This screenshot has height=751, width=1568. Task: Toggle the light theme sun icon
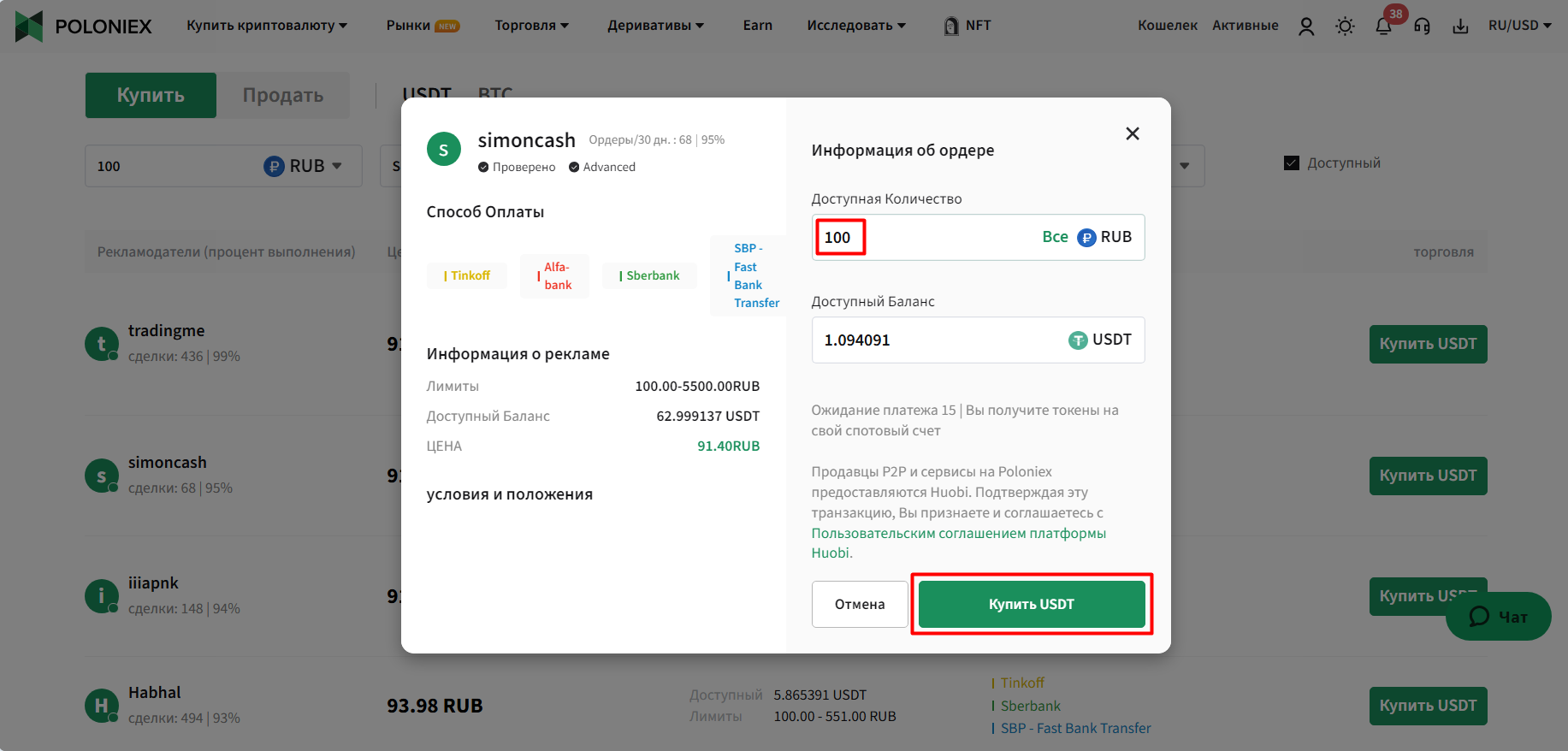(x=1345, y=27)
